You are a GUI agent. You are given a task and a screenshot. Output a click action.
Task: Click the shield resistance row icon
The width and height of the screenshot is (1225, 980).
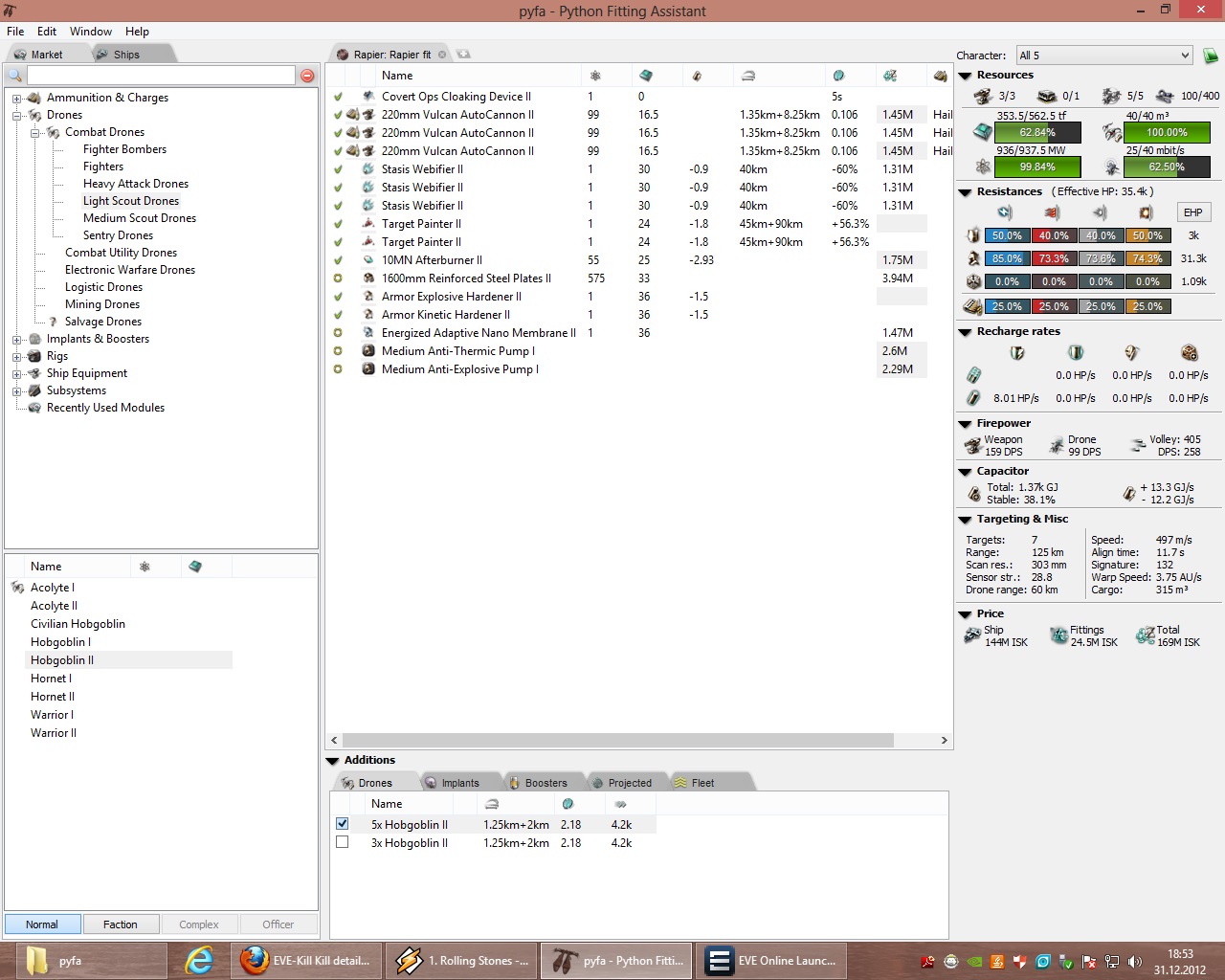[973, 235]
